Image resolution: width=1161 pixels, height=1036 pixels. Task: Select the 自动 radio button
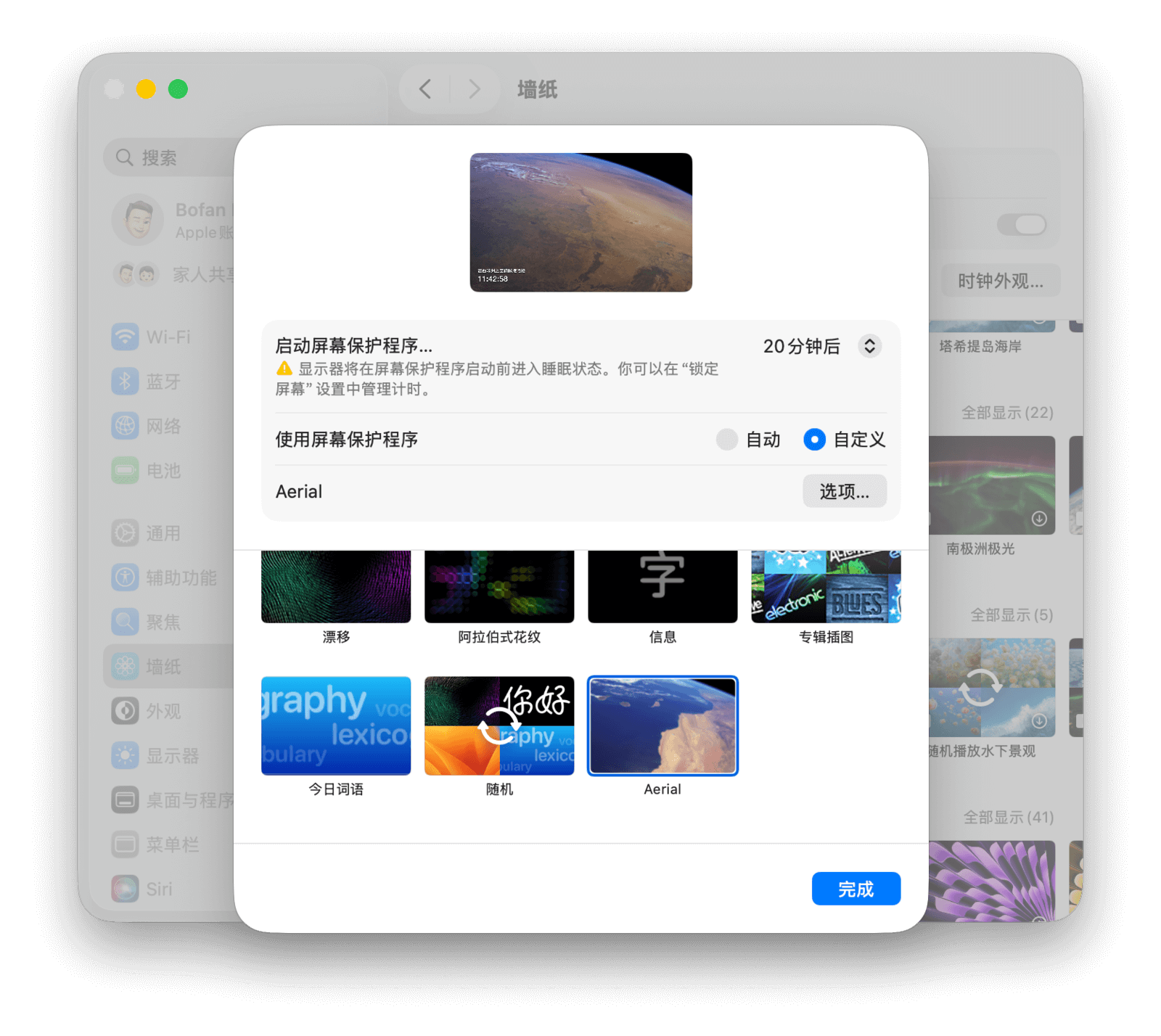pyautogui.click(x=726, y=440)
